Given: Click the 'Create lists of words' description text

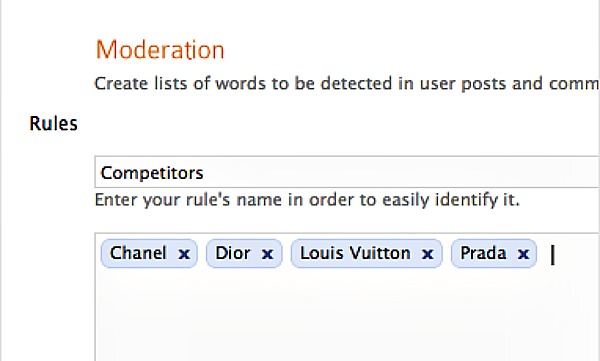Looking at the screenshot, I should click(x=346, y=84).
